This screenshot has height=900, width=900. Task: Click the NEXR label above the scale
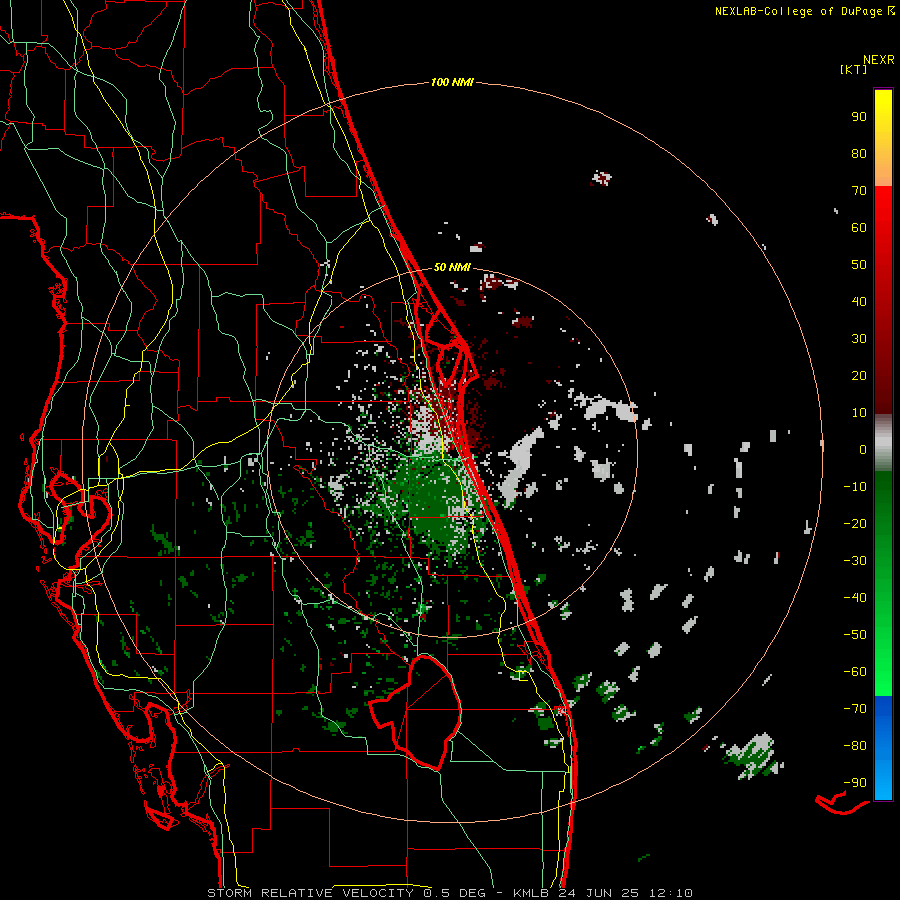pyautogui.click(x=878, y=60)
